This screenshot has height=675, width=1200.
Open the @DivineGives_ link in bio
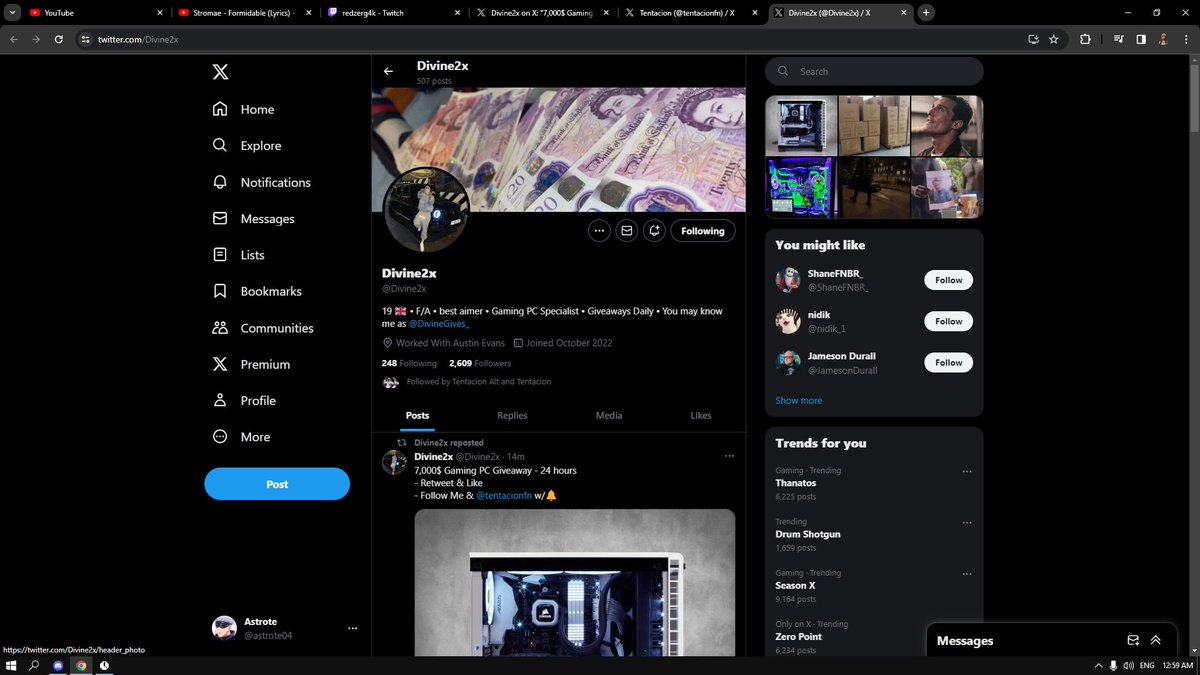439,324
